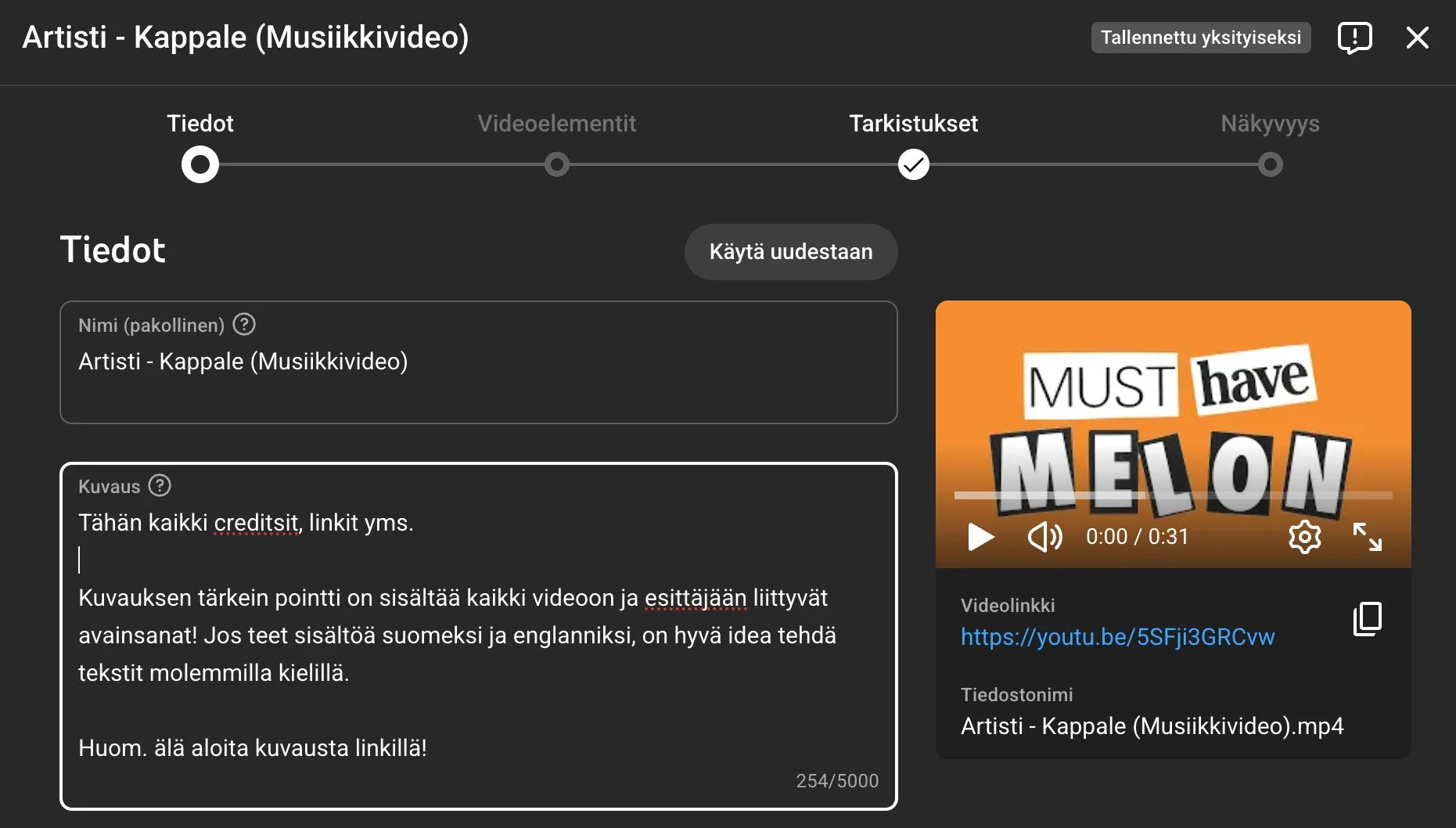Select the Näkyvyys step circle
This screenshot has height=828, width=1456.
[x=1270, y=164]
